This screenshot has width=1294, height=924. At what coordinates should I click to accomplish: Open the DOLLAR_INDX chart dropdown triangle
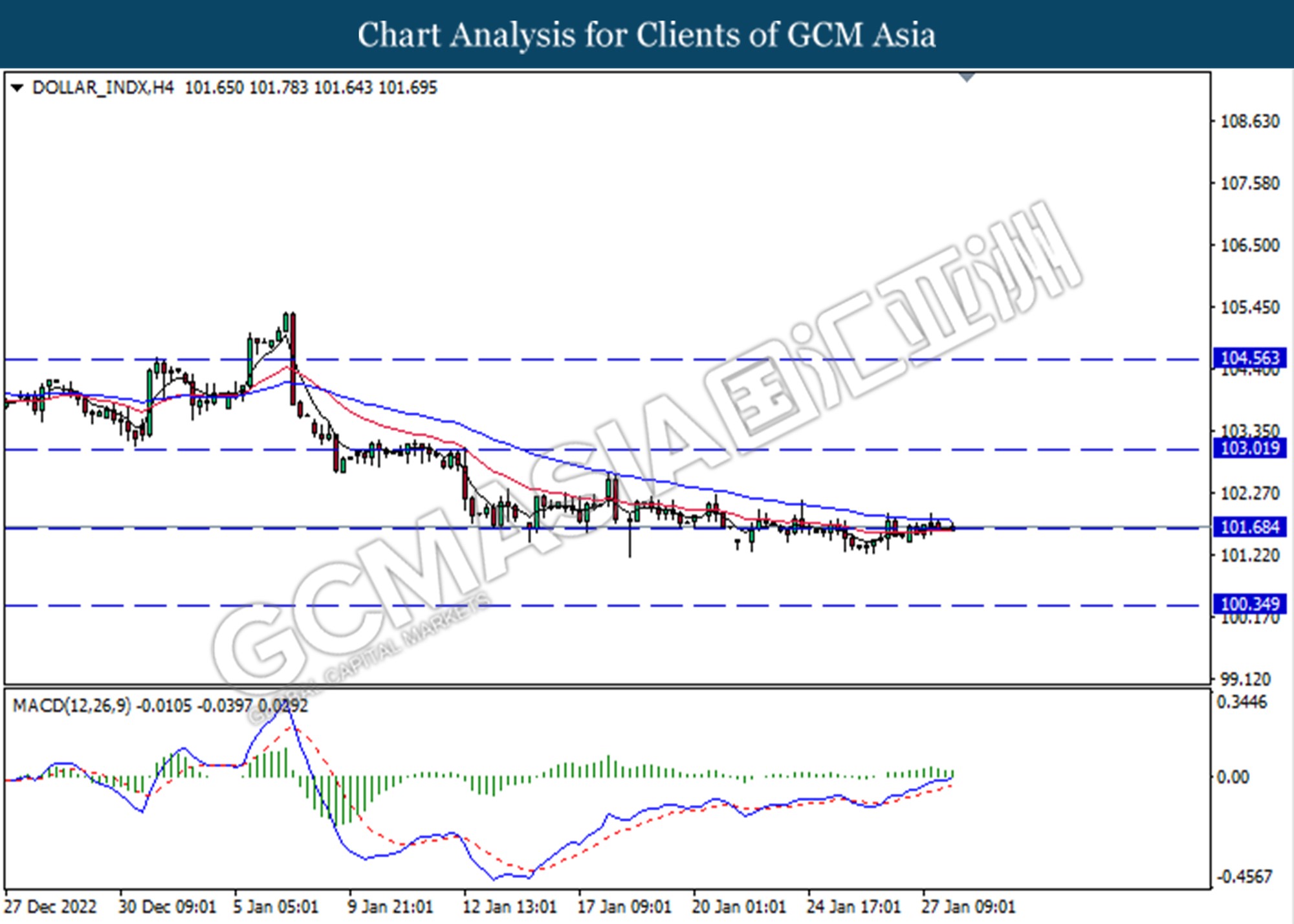[17, 88]
